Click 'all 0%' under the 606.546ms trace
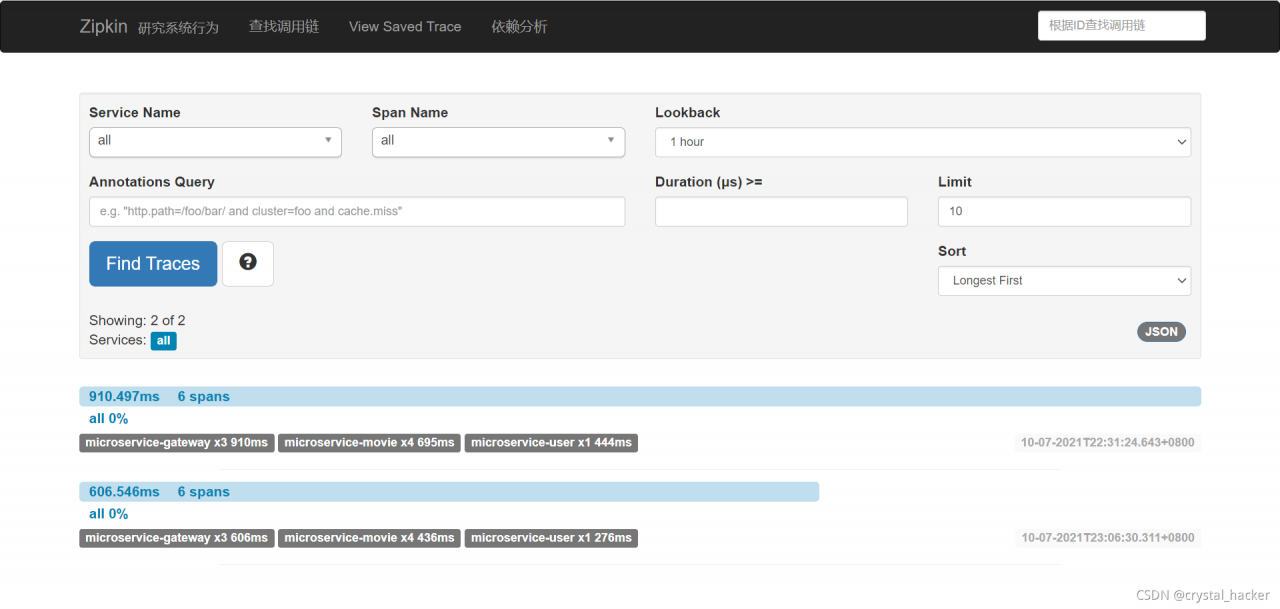Viewport: 1280px width, 609px height. pyautogui.click(x=108, y=514)
